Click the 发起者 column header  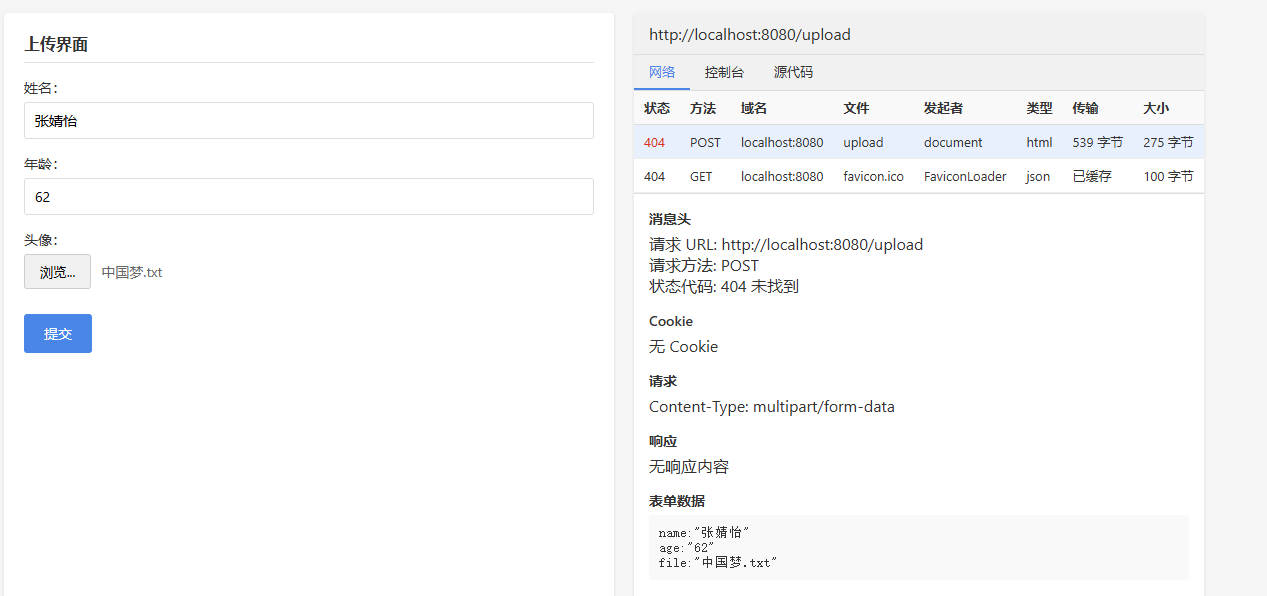coord(943,108)
